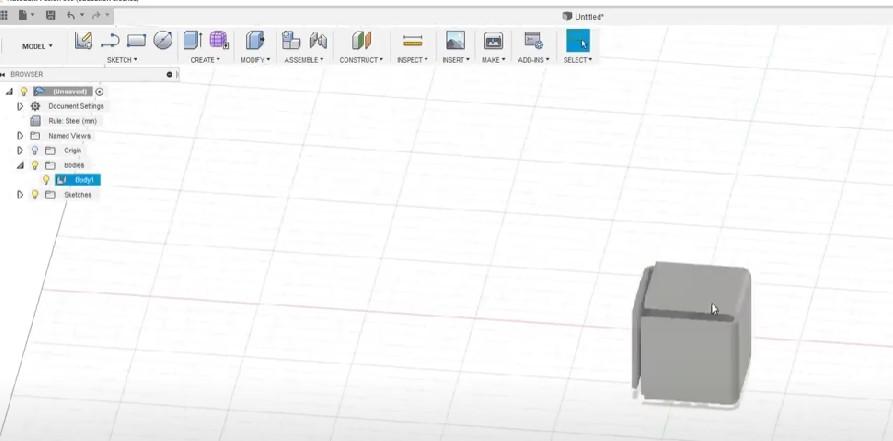Select the Create Sketch tool
This screenshot has height=441, width=893.
point(83,40)
